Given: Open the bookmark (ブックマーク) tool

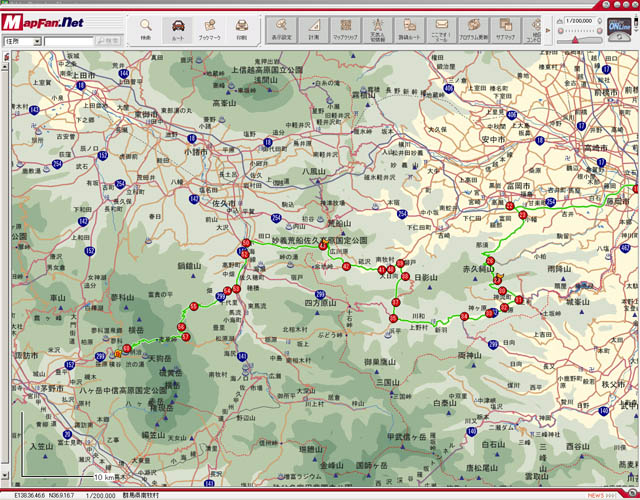Looking at the screenshot, I should (x=210, y=27).
